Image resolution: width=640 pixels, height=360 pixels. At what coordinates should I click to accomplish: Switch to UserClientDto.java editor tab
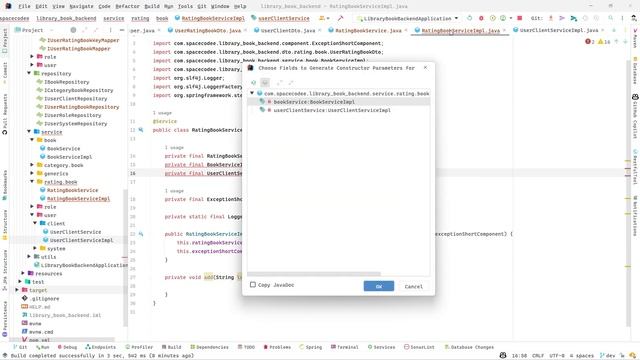[288, 30]
